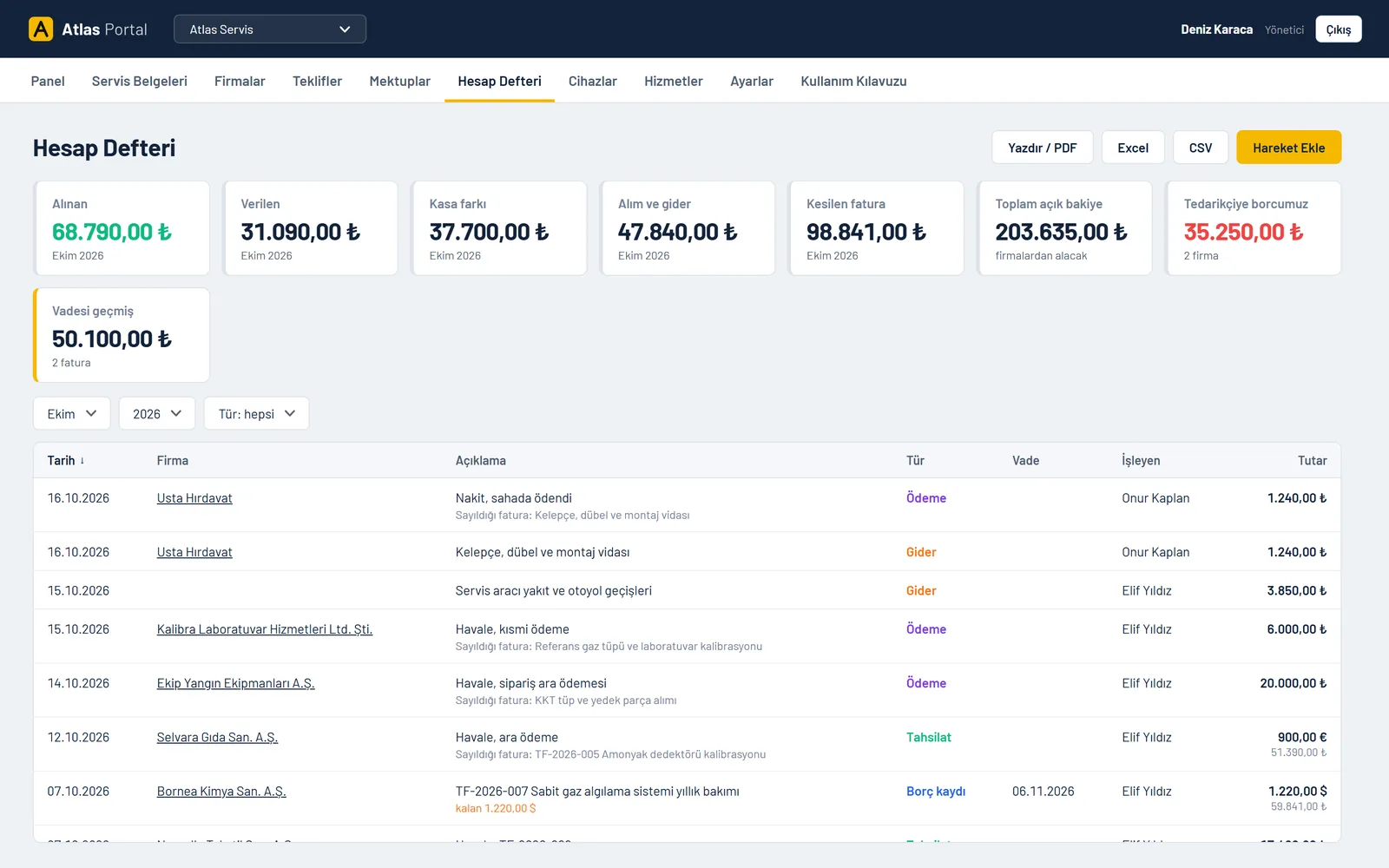Open the Kullanım Kılavuzu tab
The height and width of the screenshot is (868, 1389).
pyautogui.click(x=853, y=81)
